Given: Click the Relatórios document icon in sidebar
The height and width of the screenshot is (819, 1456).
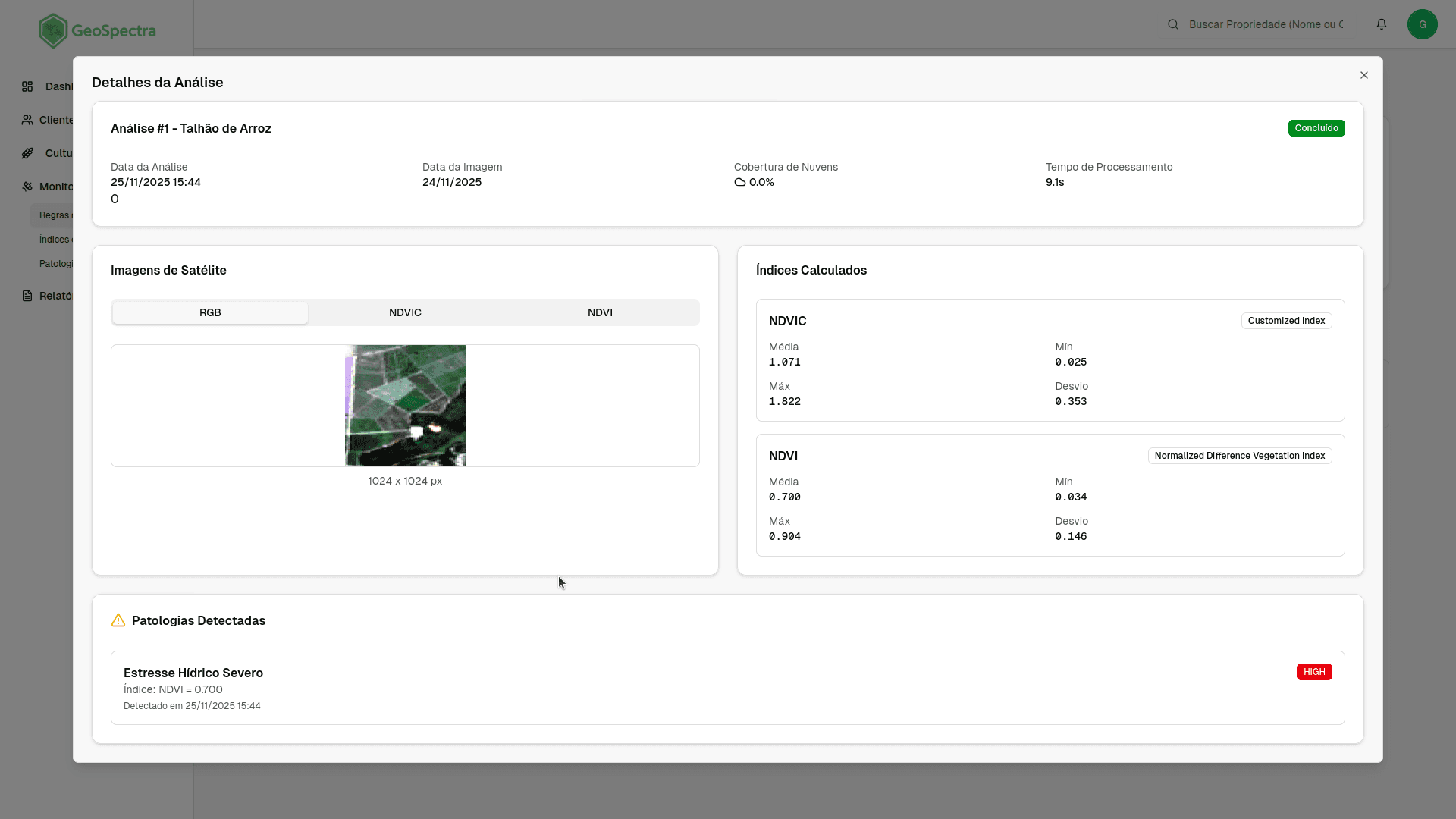Looking at the screenshot, I should (27, 296).
